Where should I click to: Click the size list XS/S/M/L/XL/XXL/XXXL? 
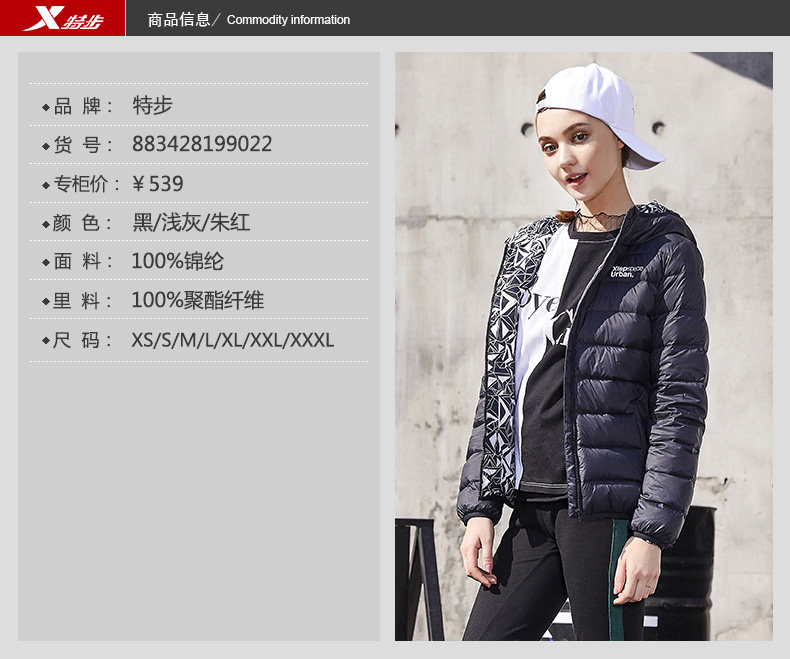(x=233, y=340)
